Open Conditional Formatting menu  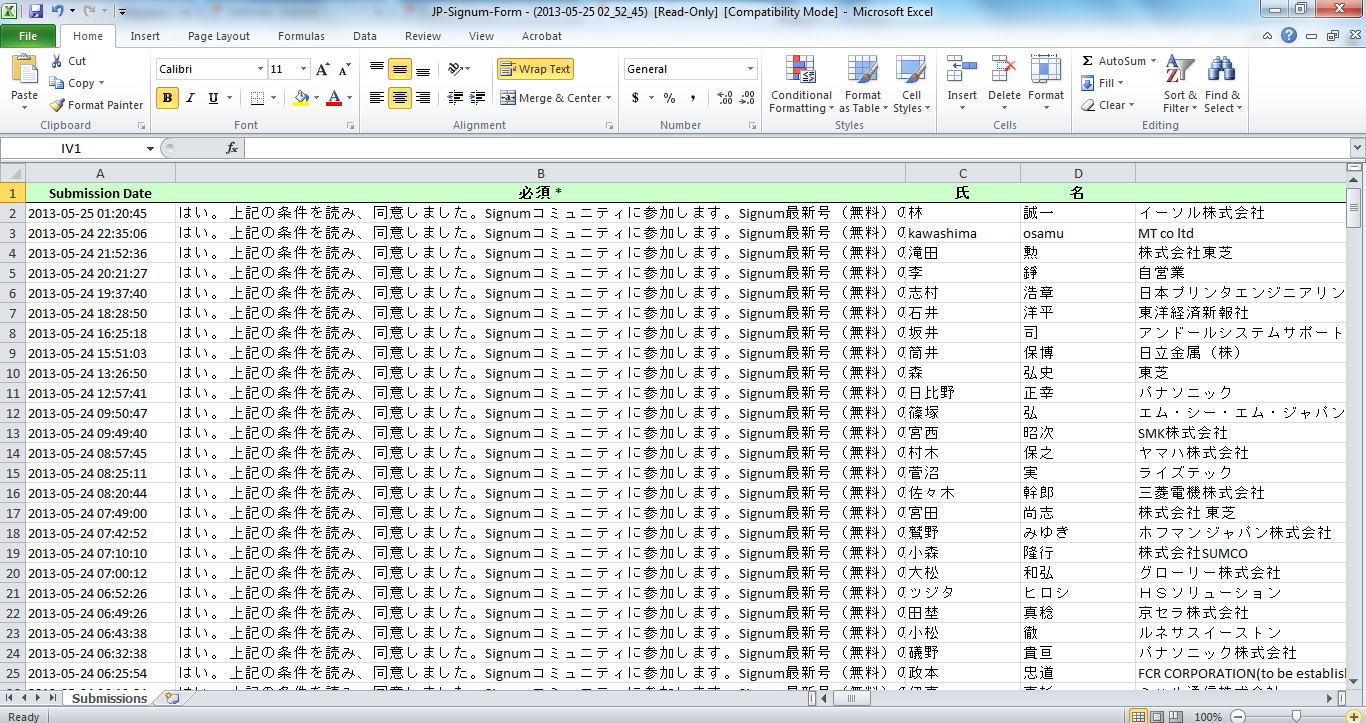[801, 85]
